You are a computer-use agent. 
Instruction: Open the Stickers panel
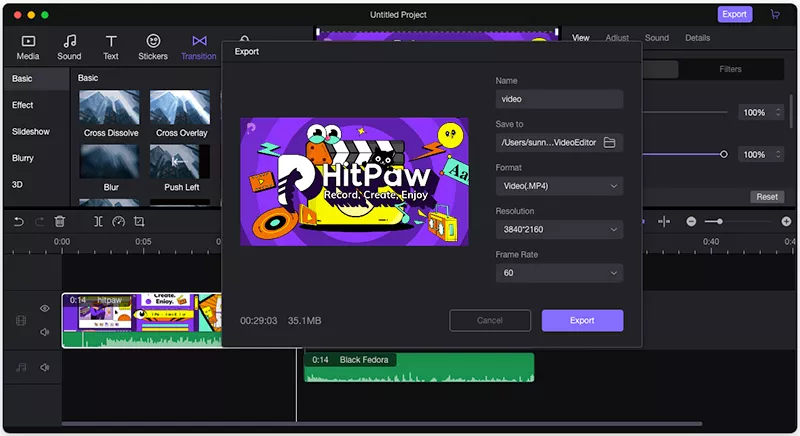(153, 47)
